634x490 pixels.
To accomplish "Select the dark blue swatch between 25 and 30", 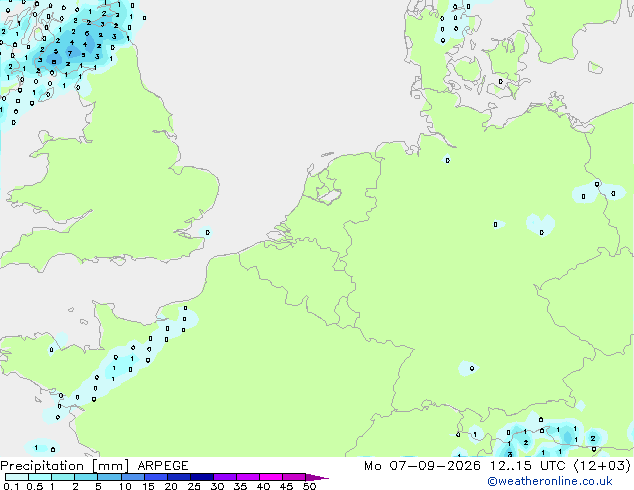I will pyautogui.click(x=202, y=477).
